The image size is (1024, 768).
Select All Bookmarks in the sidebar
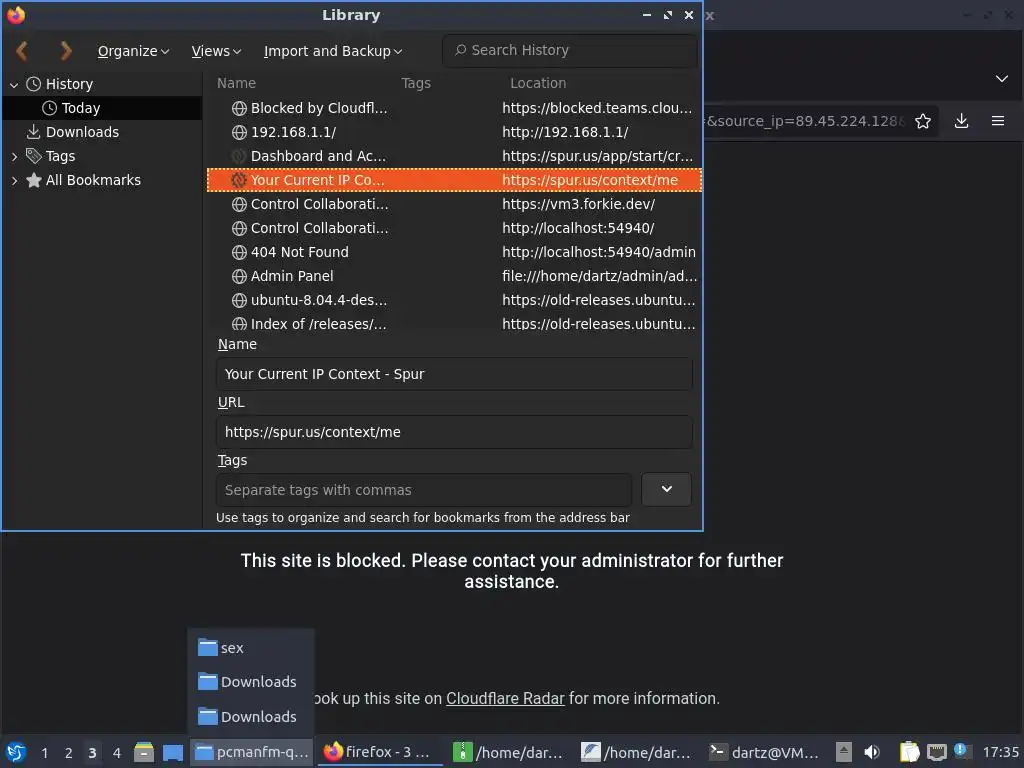point(93,180)
